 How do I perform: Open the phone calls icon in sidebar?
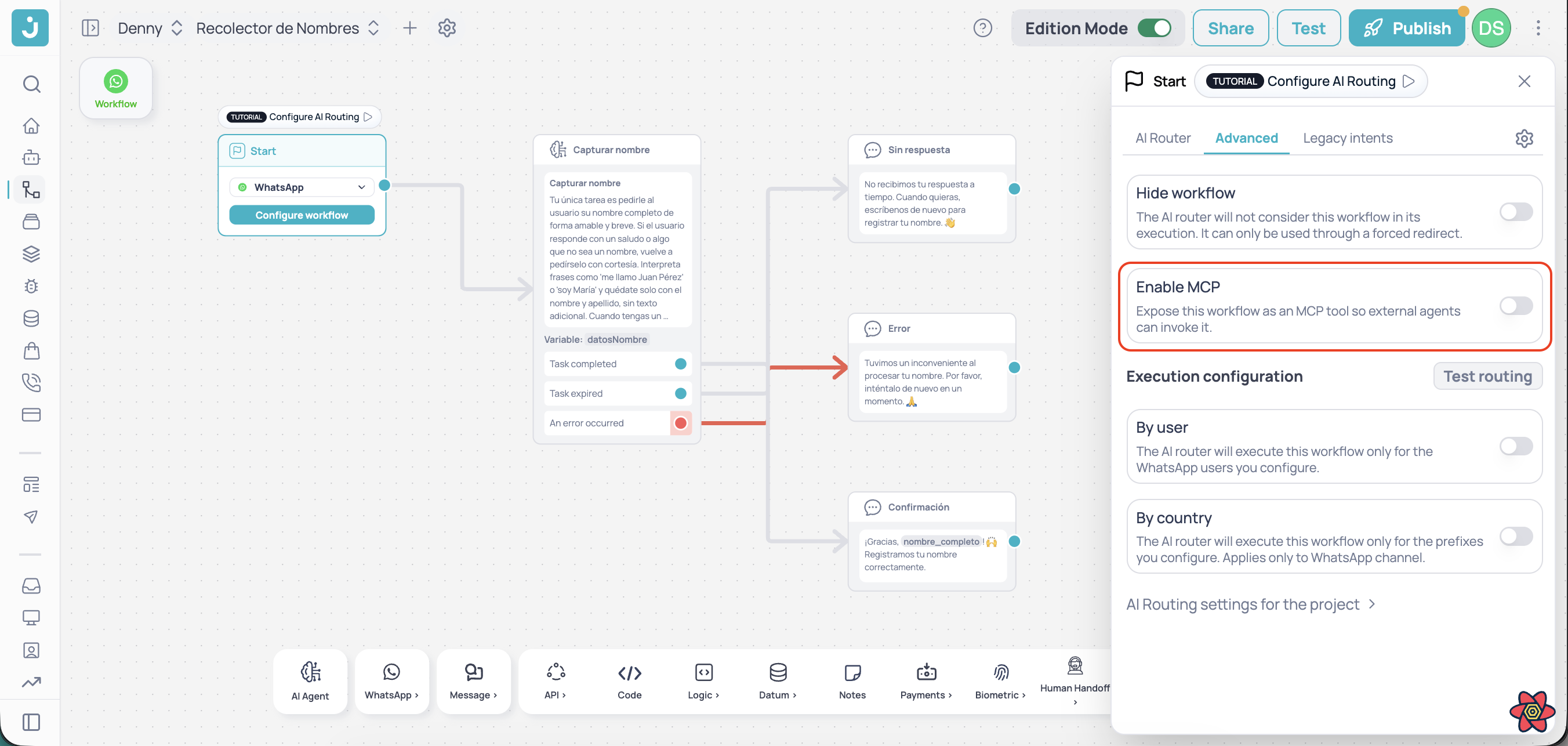[32, 382]
